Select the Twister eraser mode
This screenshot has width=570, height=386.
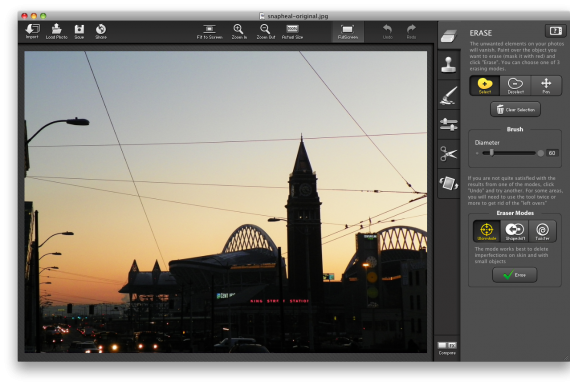coord(542,231)
